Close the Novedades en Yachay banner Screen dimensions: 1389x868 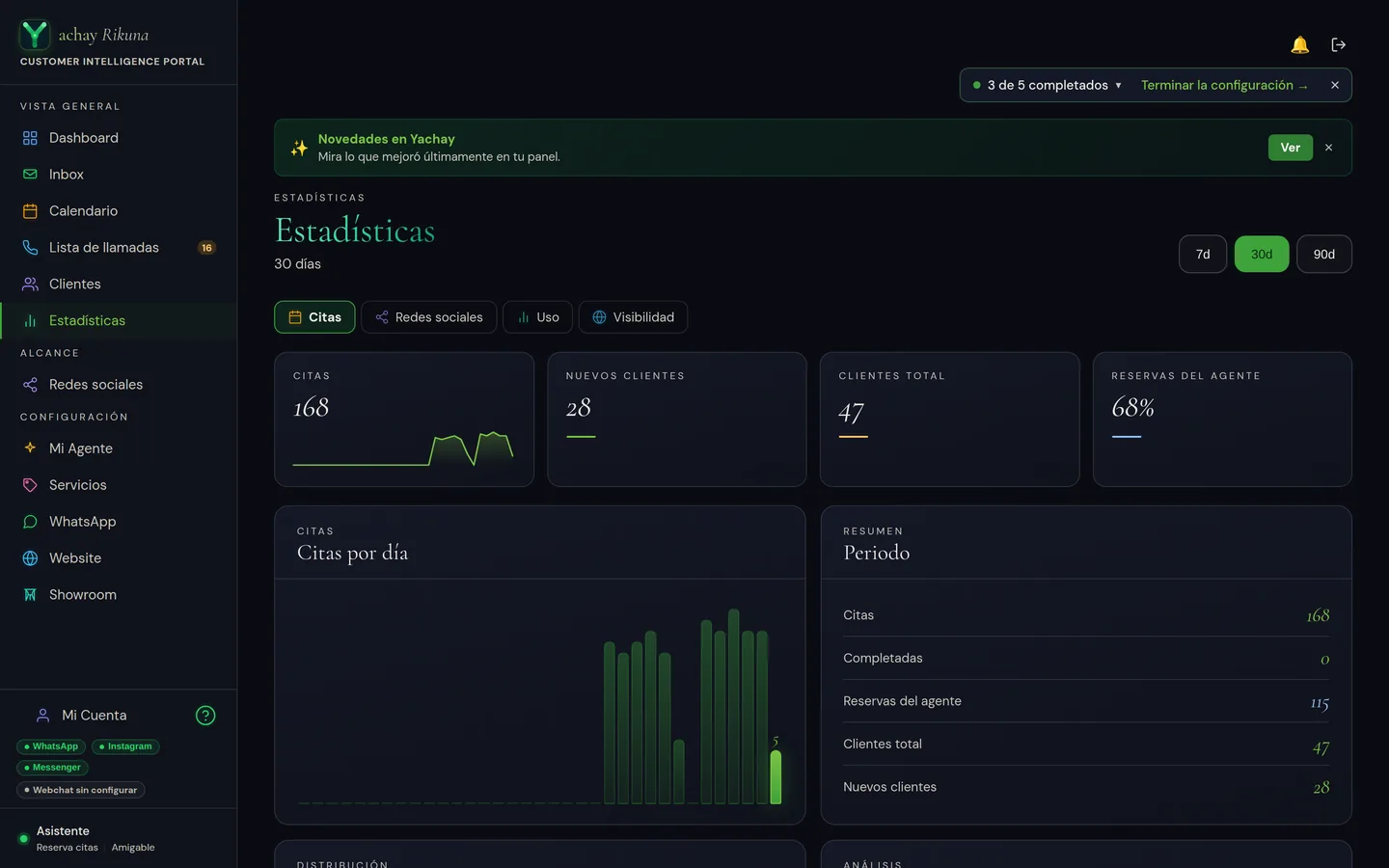(x=1328, y=148)
